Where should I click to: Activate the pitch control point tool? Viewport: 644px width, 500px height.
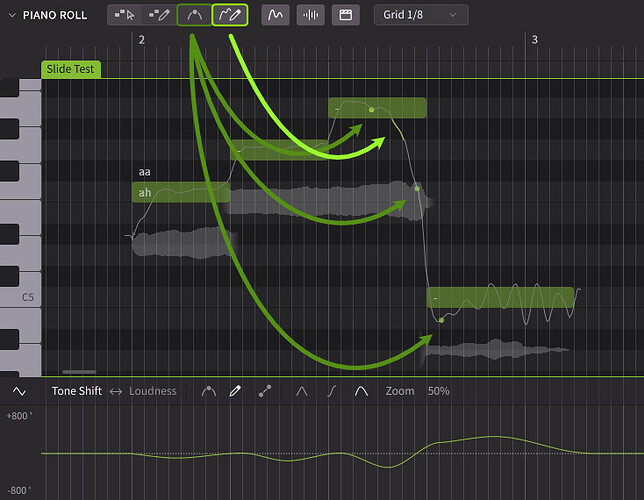(x=194, y=15)
